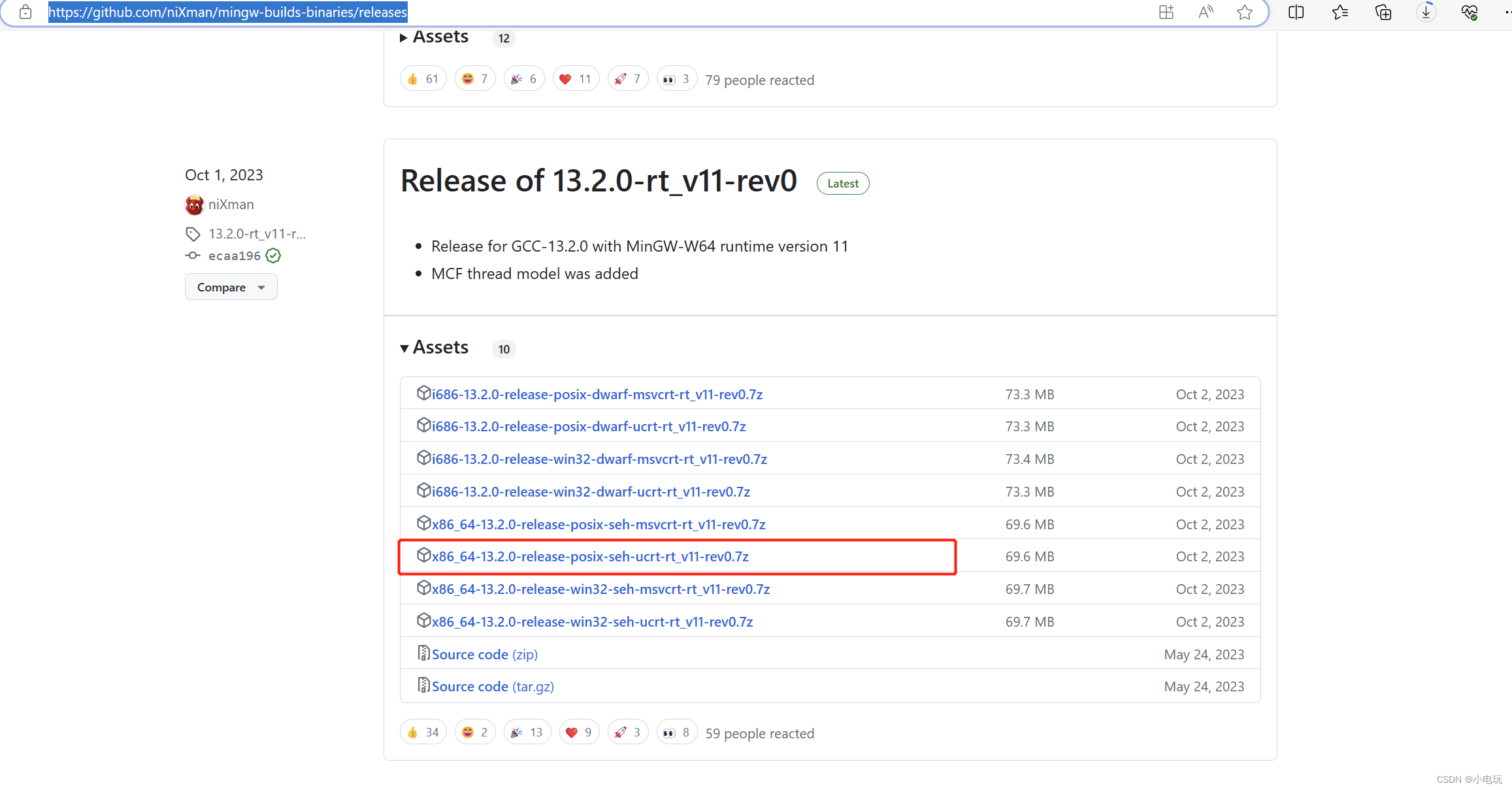Viewport: 1512px width, 790px height.
Task: Toggle heart reaction with 11
Action: pyautogui.click(x=576, y=79)
